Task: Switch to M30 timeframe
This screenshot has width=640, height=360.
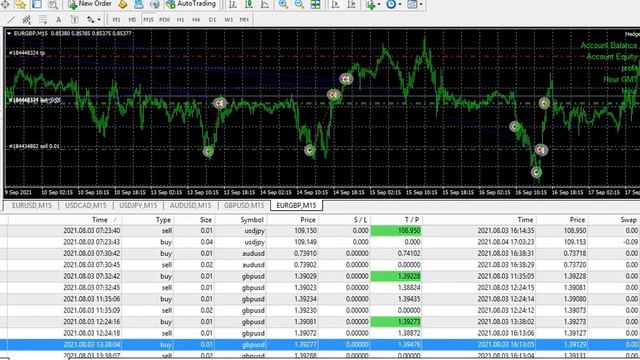Action: [x=164, y=19]
